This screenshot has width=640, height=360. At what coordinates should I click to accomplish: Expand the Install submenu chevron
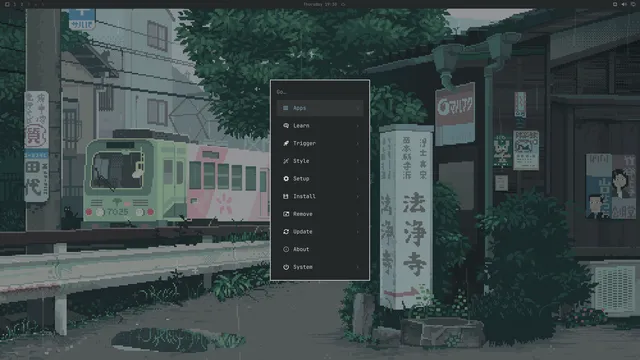coord(358,196)
